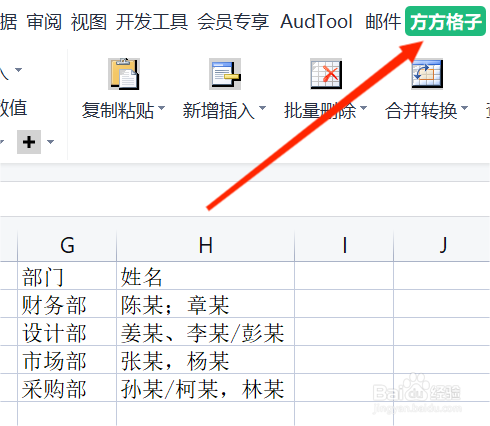Switch to the 开发工具 tab

[152, 22]
